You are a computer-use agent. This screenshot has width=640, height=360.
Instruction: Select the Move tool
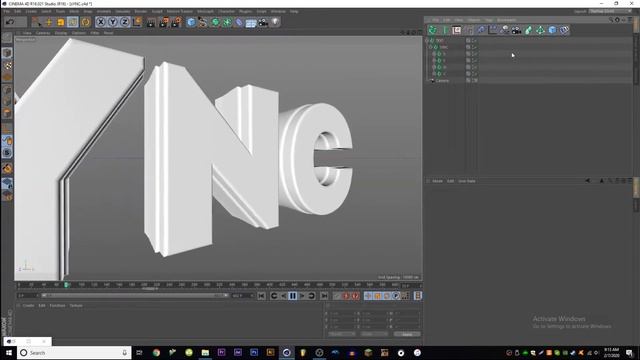49,22
